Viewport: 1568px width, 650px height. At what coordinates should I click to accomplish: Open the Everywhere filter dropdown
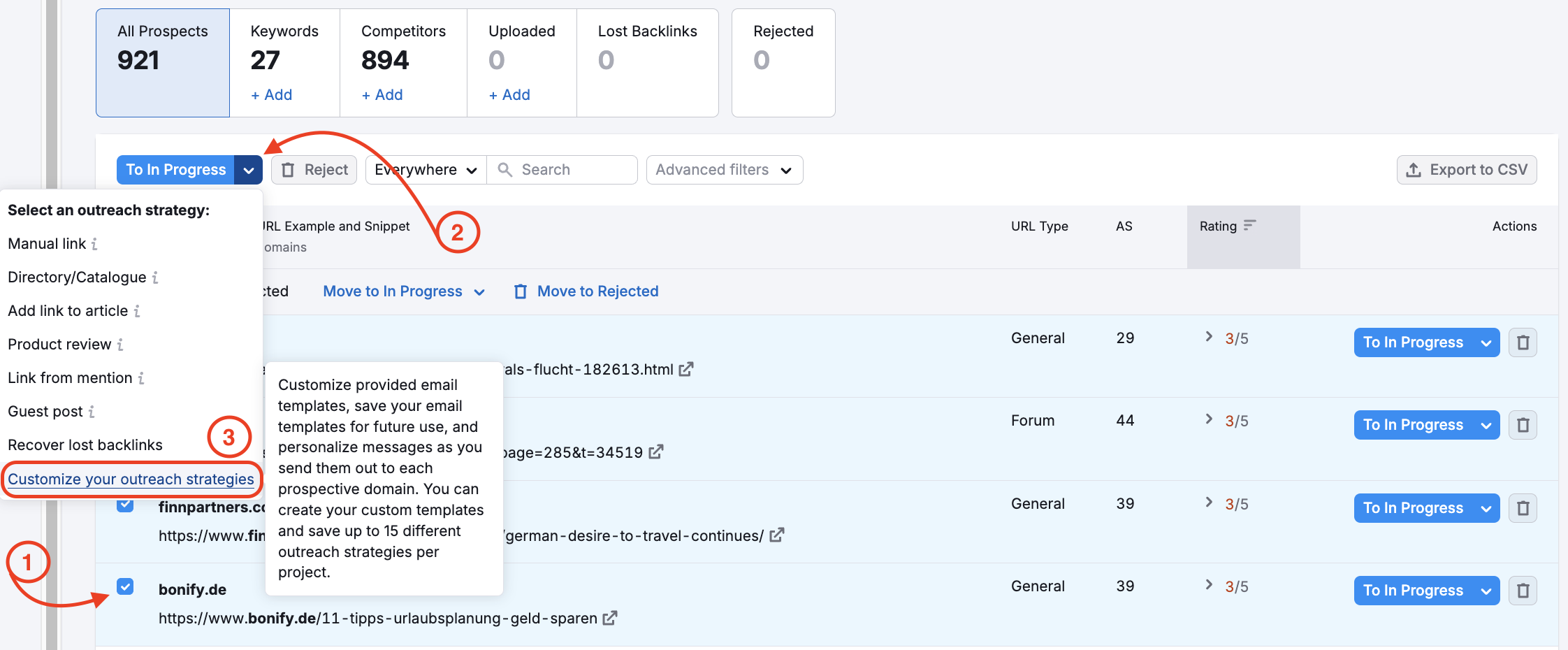[471, 169]
